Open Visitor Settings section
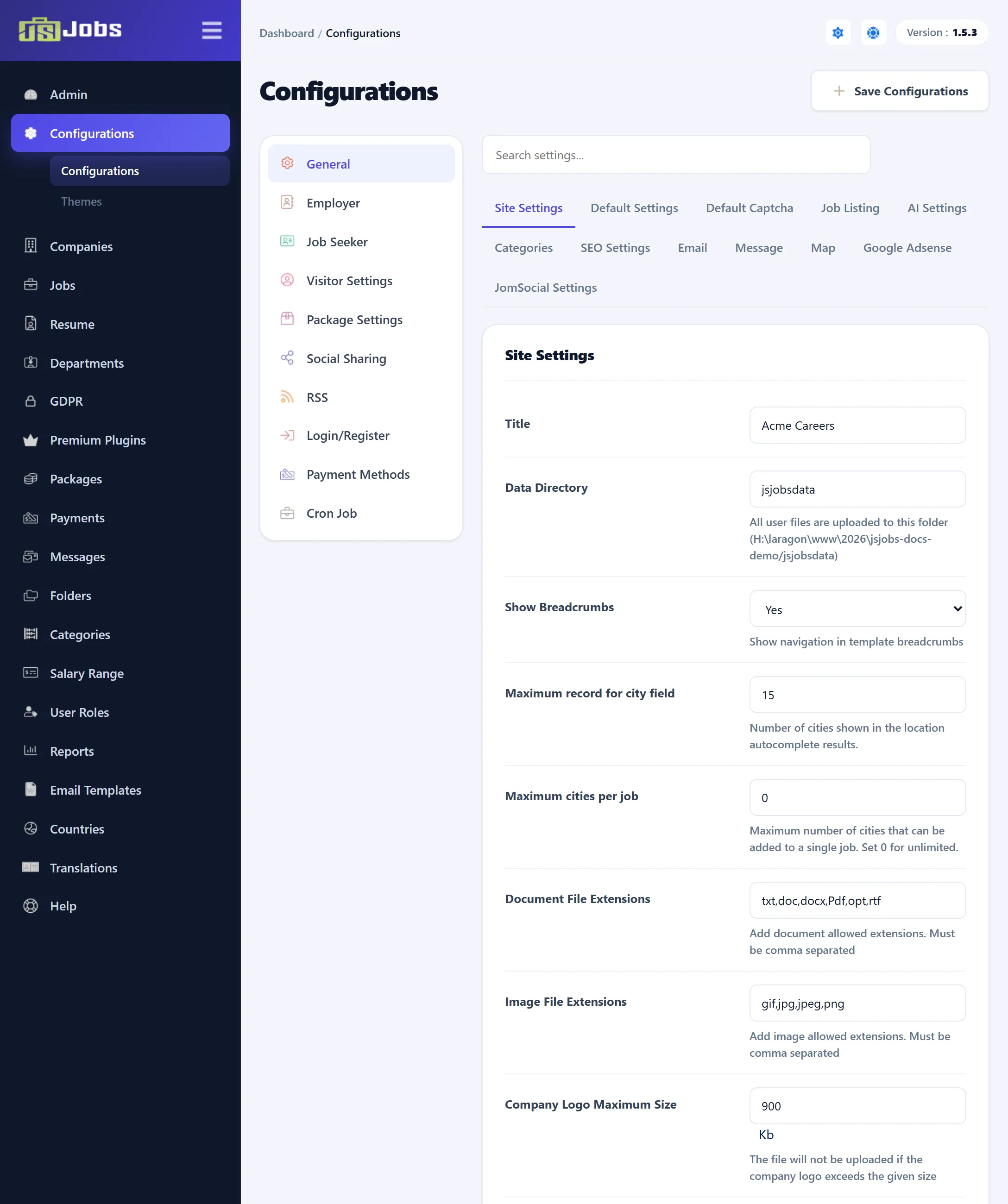 click(x=361, y=281)
